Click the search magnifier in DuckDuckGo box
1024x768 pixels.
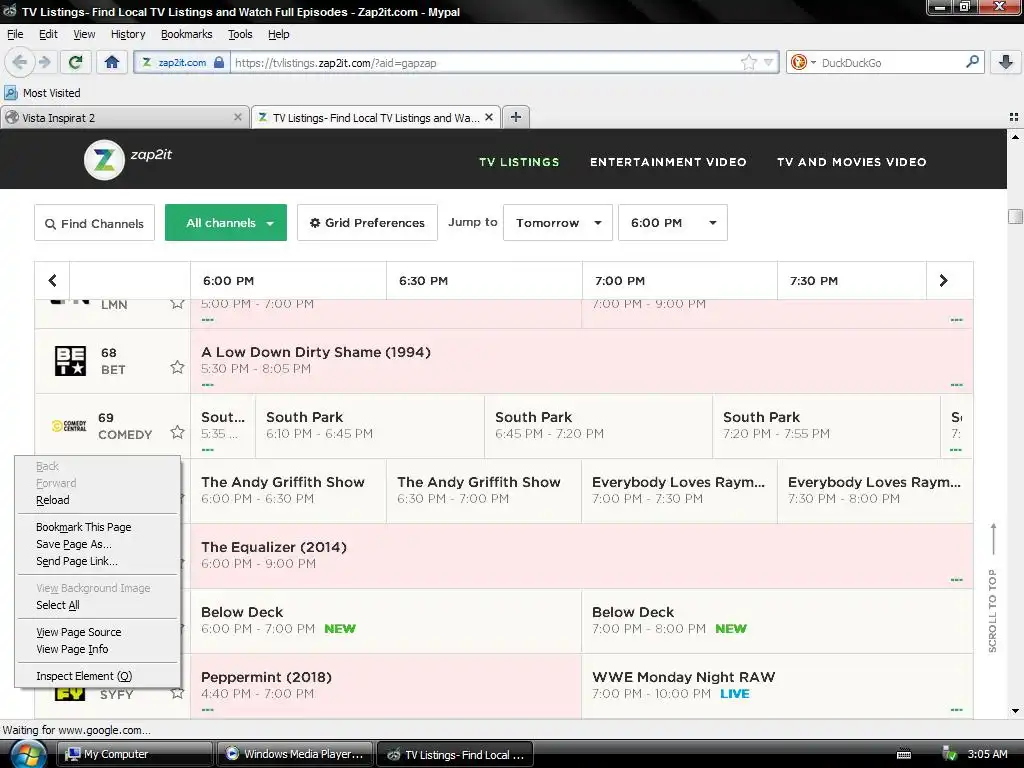click(x=972, y=62)
